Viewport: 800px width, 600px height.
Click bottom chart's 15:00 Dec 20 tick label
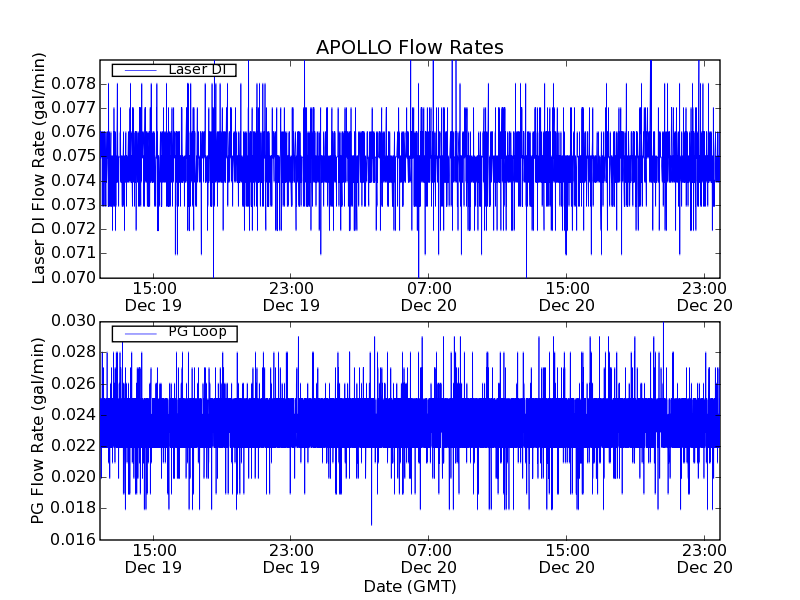click(x=567, y=559)
